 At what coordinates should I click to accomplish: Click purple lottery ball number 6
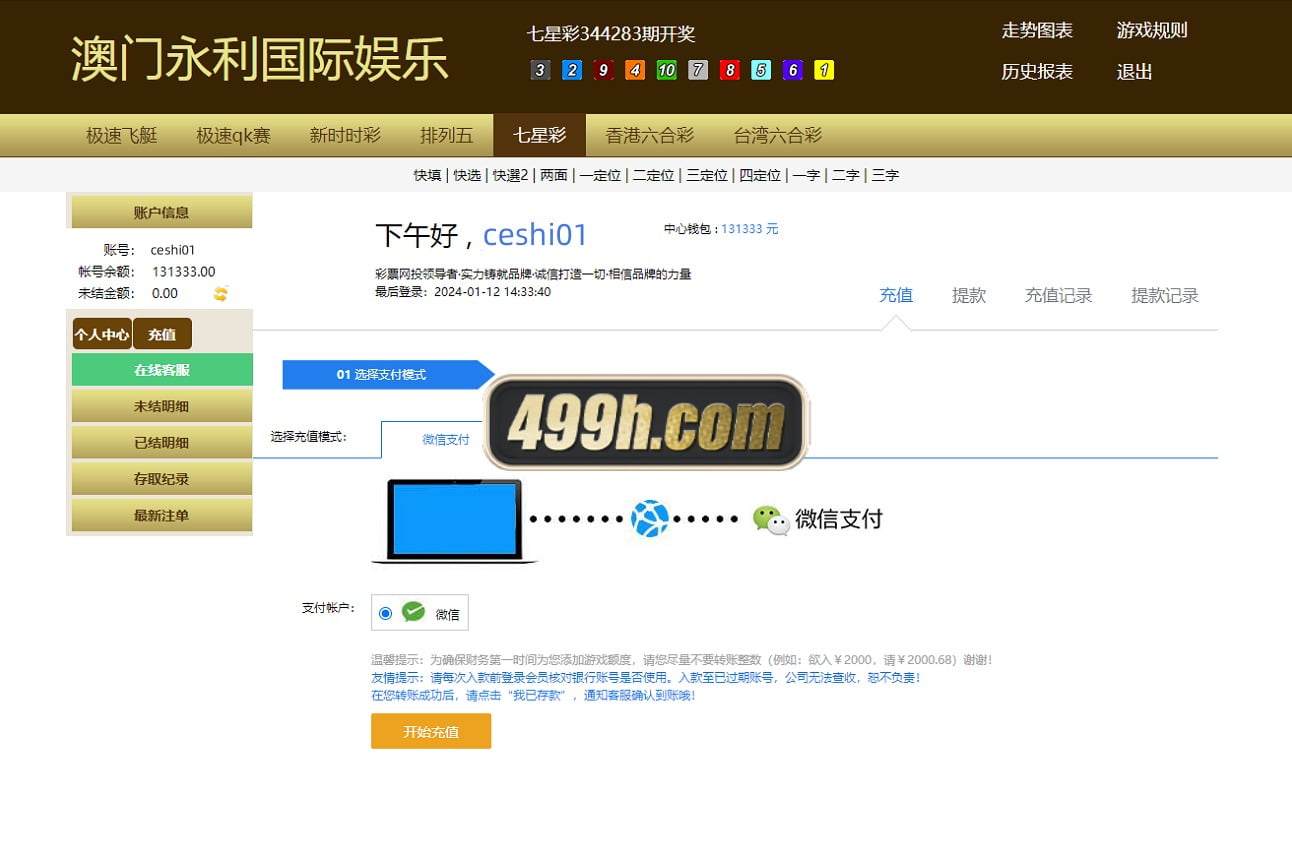click(792, 70)
